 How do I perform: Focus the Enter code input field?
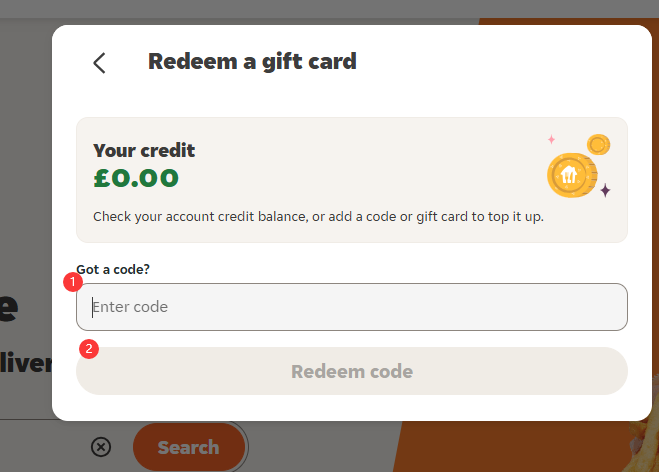click(351, 307)
